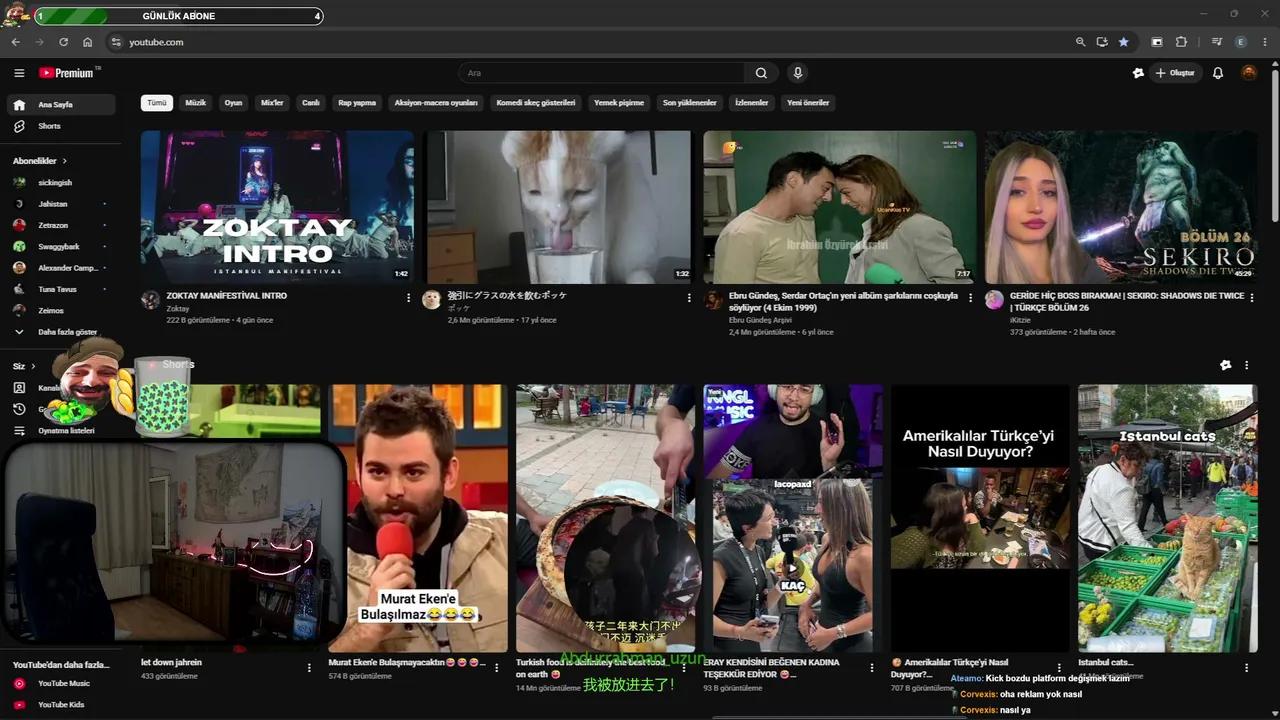
Task: Click the Oluştur create button
Action: click(1176, 73)
